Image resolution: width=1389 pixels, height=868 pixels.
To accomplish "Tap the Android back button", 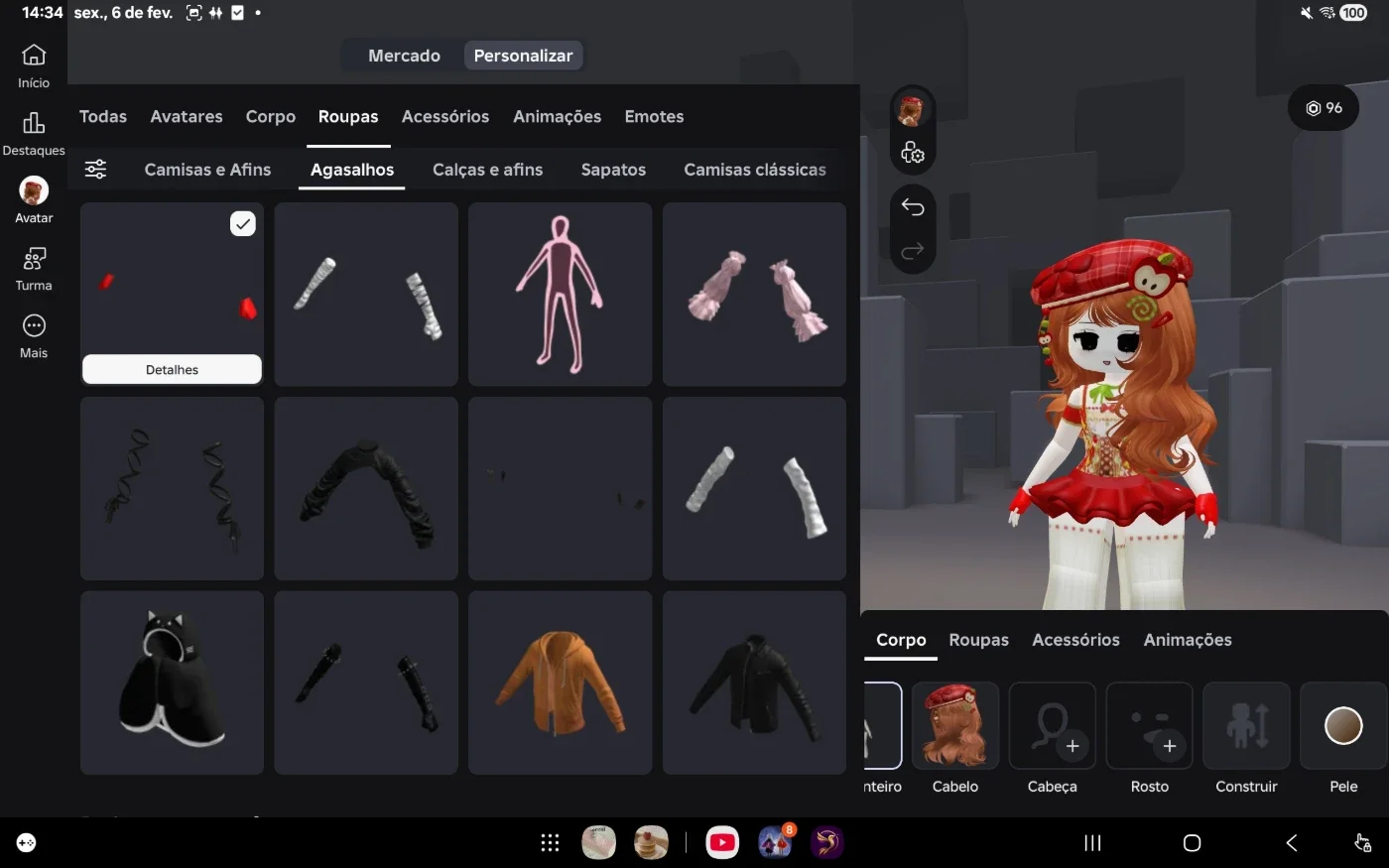I will (1291, 842).
